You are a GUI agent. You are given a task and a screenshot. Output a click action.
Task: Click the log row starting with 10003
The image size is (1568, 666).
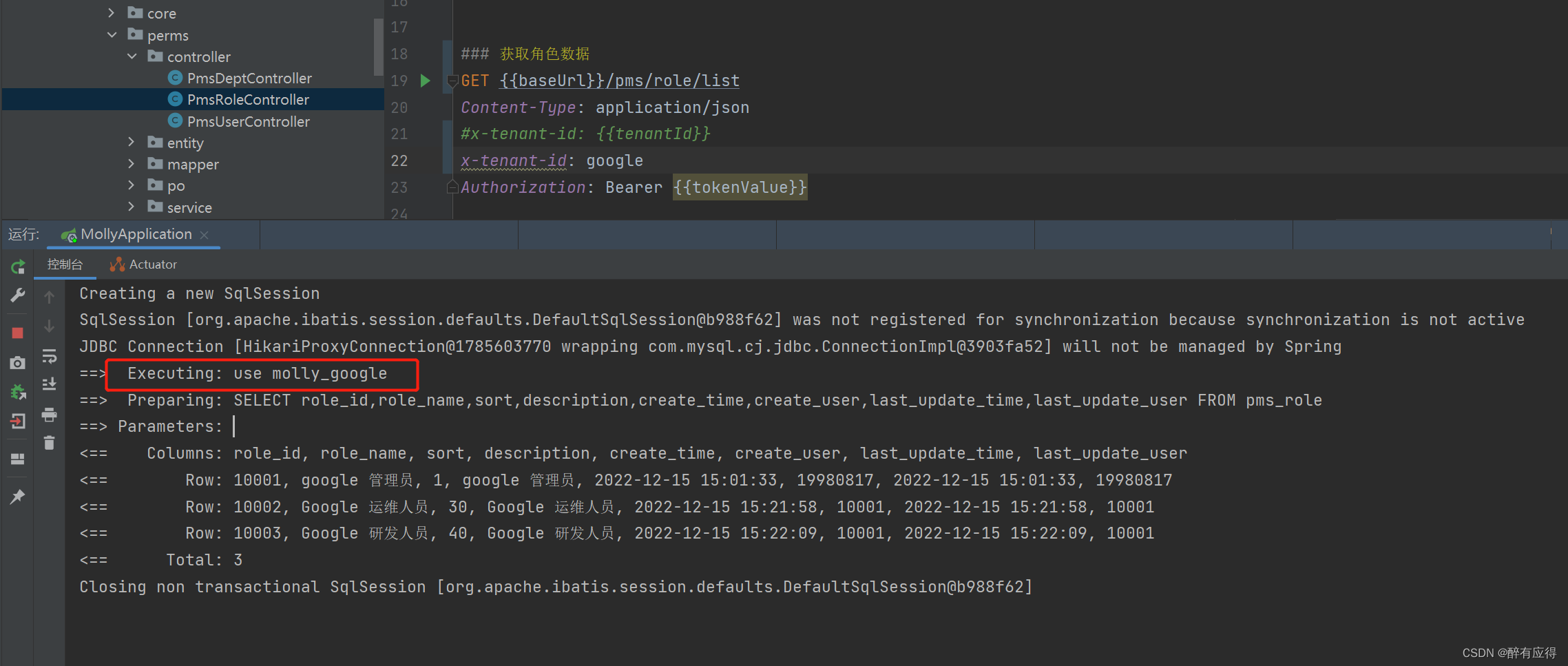point(617,533)
